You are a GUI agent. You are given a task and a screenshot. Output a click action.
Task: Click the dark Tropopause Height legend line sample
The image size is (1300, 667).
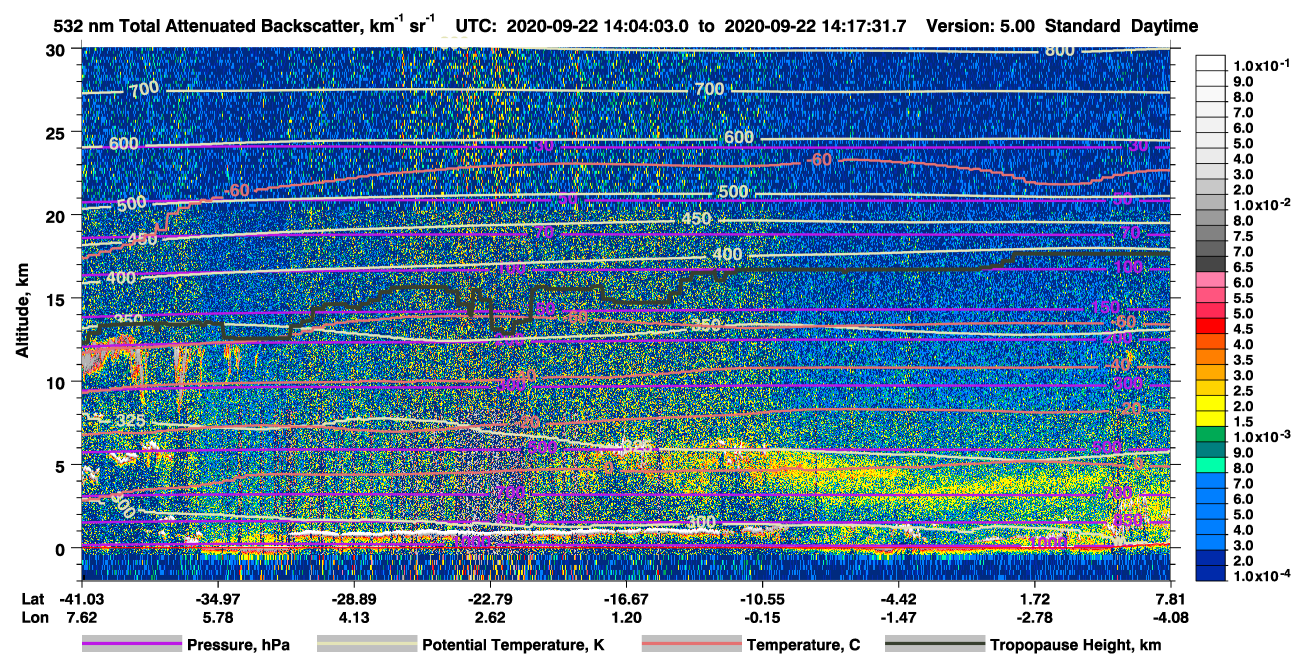(934, 645)
